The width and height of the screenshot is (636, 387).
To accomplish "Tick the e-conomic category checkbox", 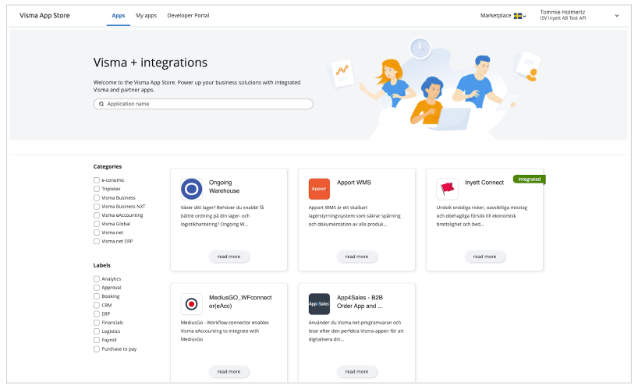I will [97, 180].
